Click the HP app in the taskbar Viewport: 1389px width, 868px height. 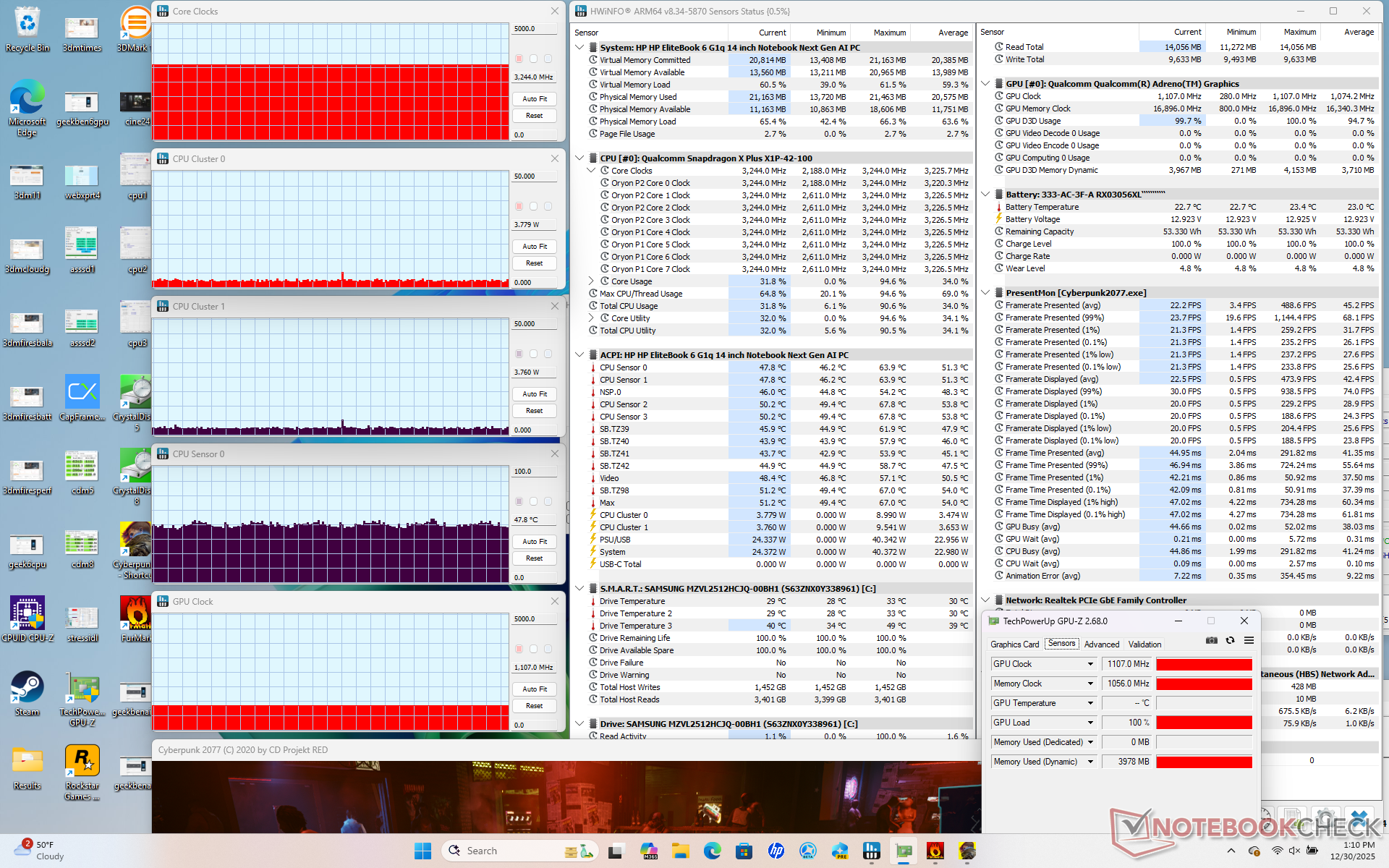[x=776, y=851]
